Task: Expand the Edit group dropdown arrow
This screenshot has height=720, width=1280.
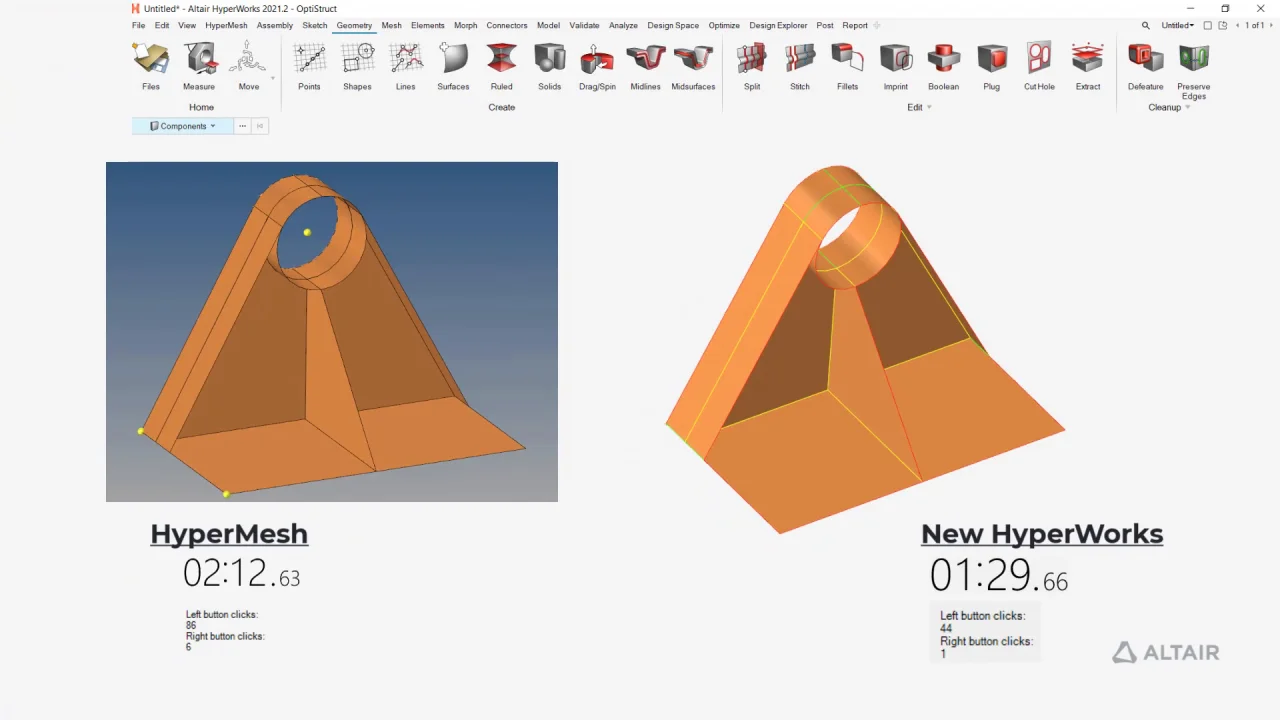Action: coord(929,108)
